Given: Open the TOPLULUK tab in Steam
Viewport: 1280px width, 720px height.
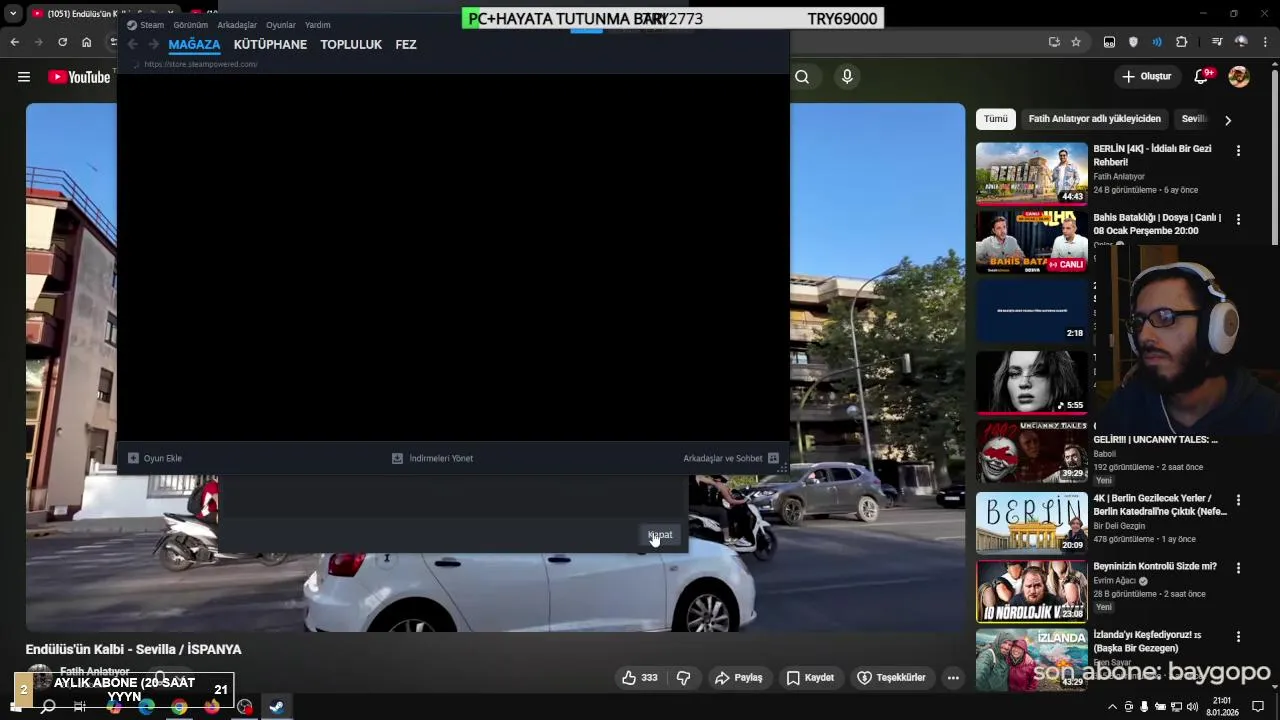Looking at the screenshot, I should click(351, 44).
